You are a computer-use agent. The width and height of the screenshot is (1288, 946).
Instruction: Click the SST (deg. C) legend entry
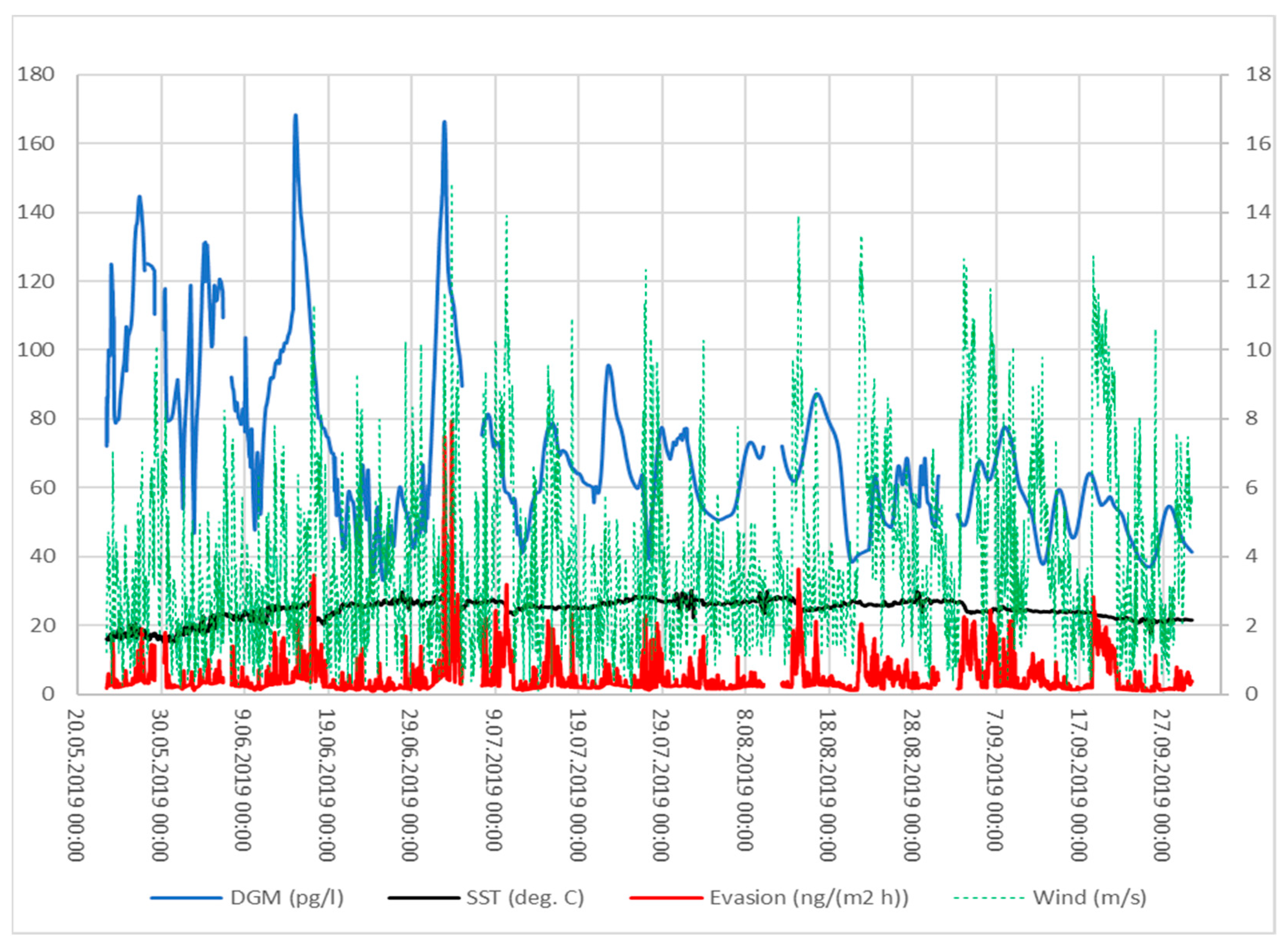pyautogui.click(x=525, y=897)
